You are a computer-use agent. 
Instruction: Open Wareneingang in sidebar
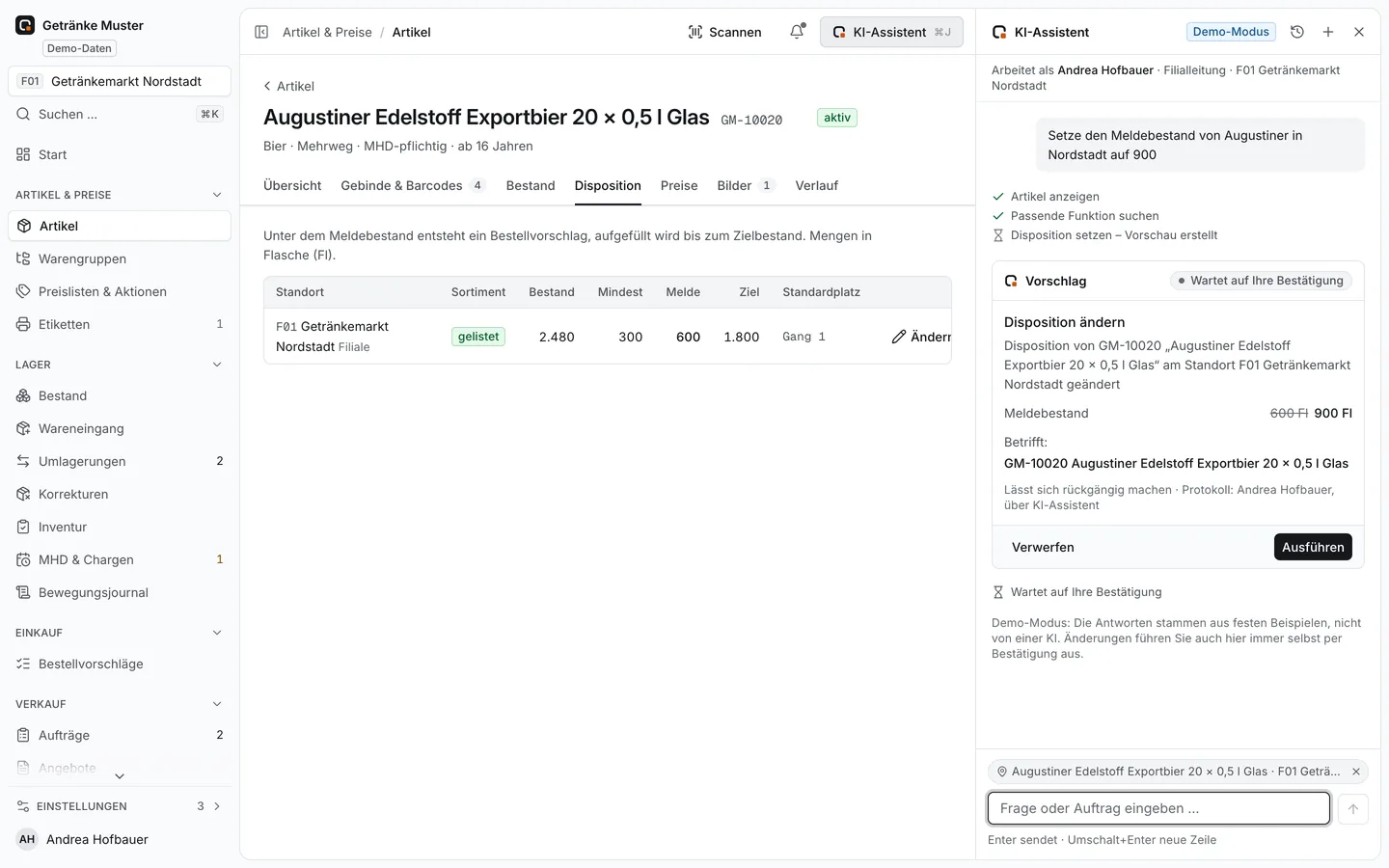click(x=120, y=428)
